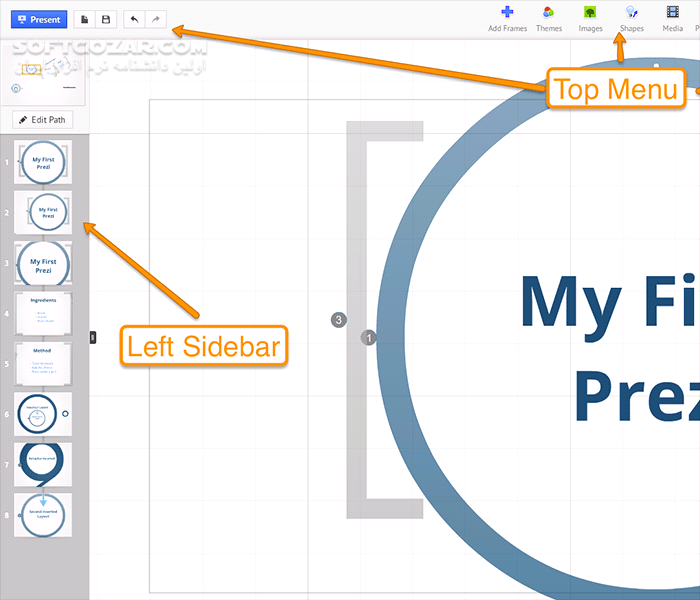Select the 'My First Prezi' title text
Viewport: 700px width, 600px height.
click(x=610, y=348)
